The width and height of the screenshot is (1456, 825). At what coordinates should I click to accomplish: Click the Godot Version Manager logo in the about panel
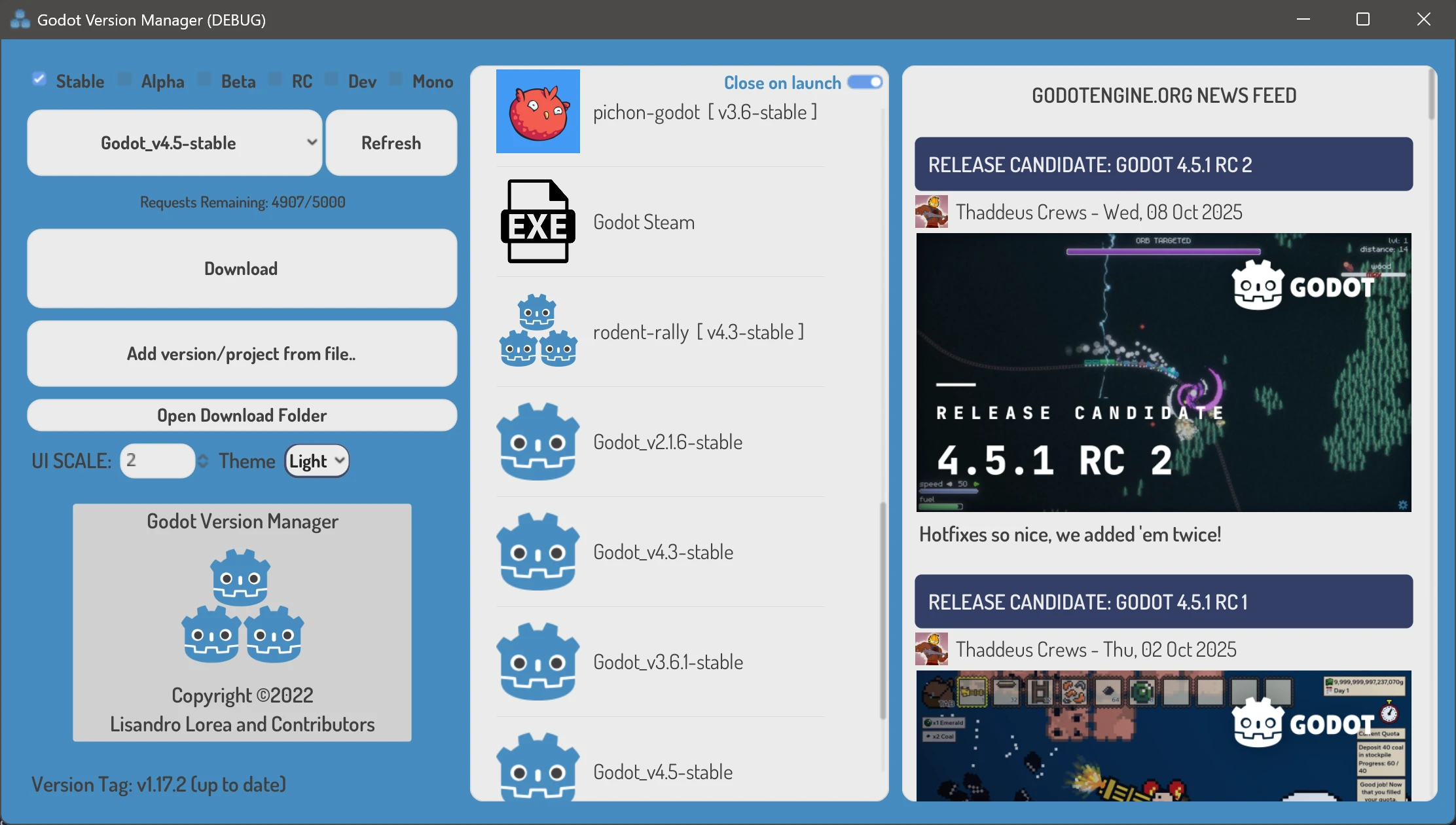[x=242, y=606]
